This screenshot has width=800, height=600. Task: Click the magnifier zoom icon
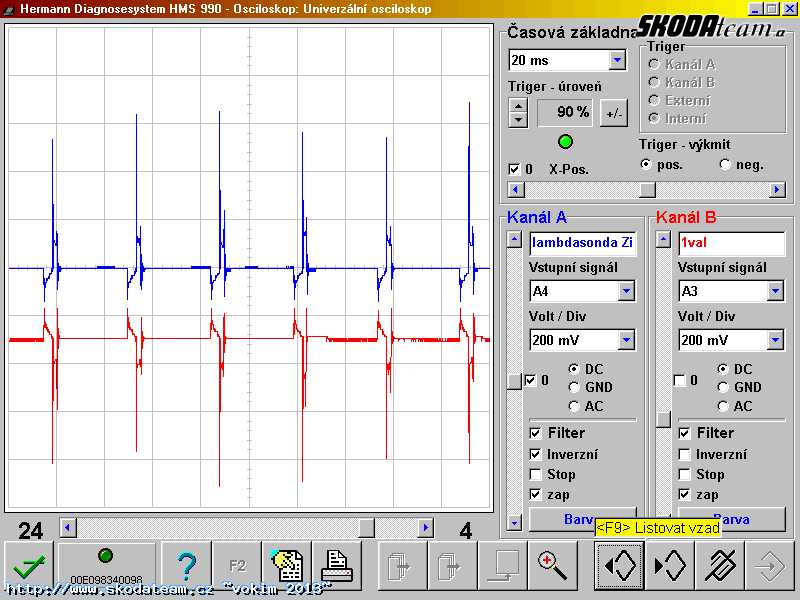pyautogui.click(x=551, y=566)
